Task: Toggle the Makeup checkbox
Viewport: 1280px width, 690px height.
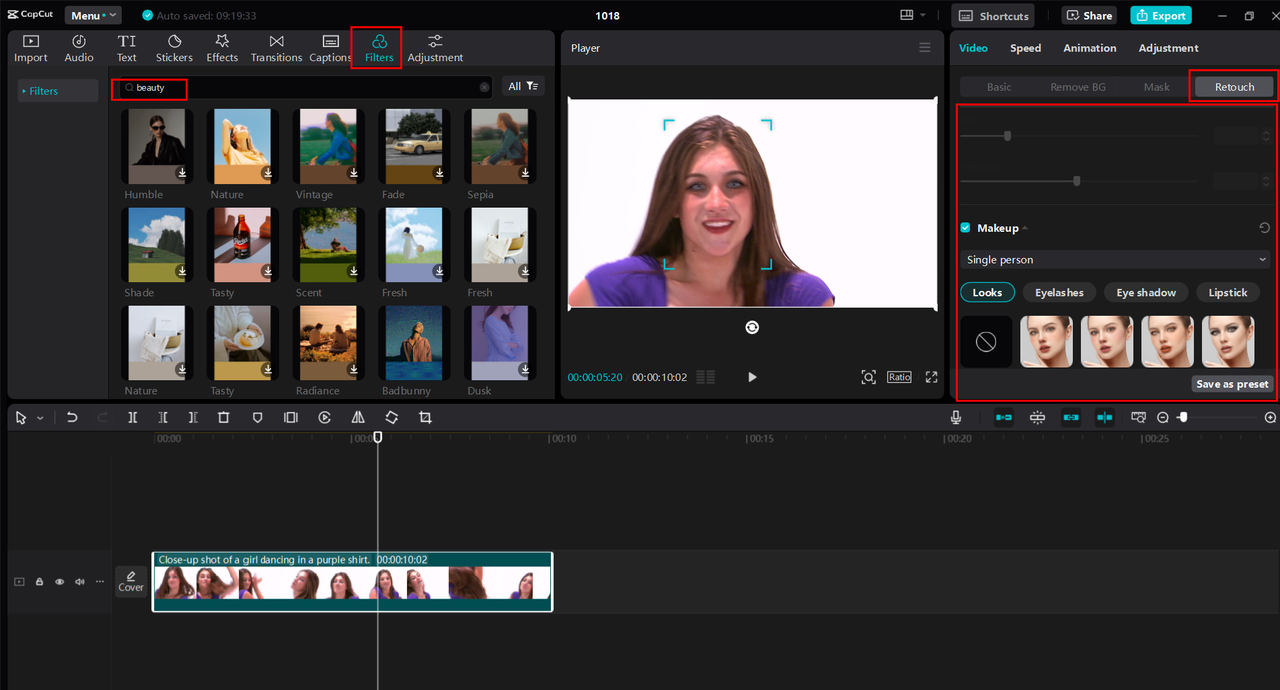Action: tap(965, 228)
